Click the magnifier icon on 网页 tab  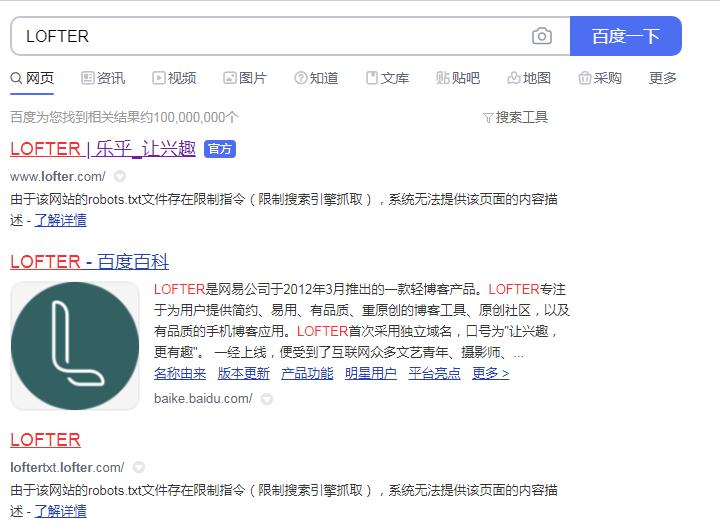[x=16, y=78]
